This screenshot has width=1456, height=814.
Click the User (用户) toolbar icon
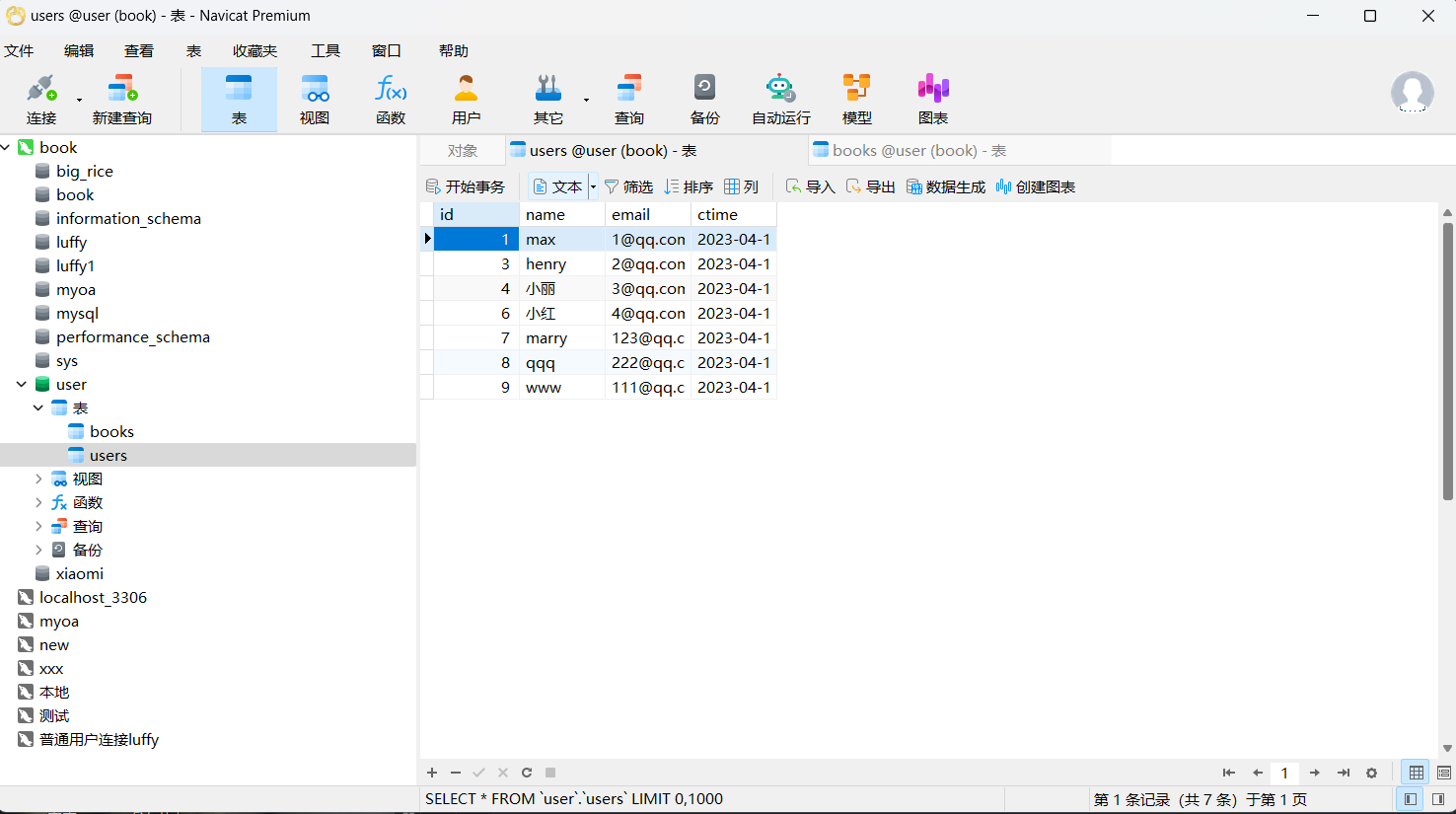pos(466,99)
